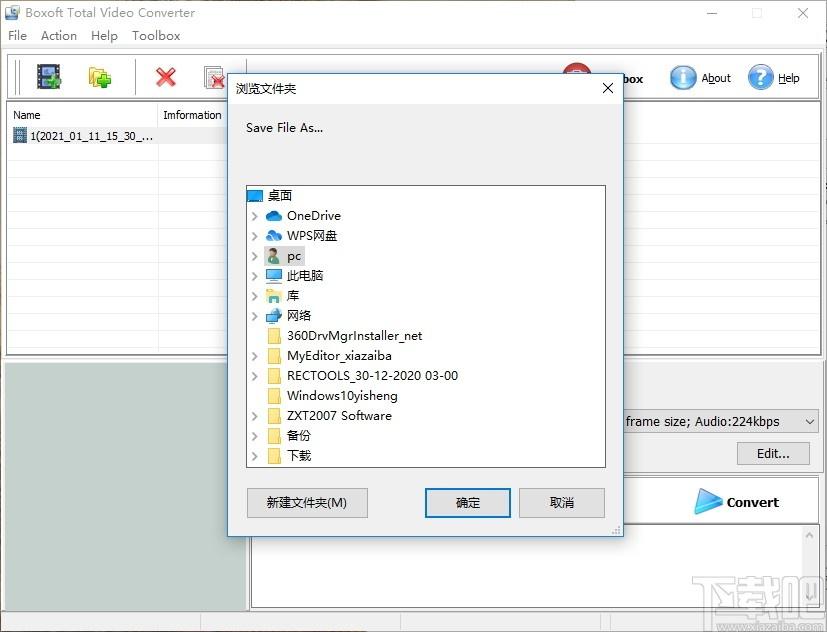Screen dimensions: 827x632
Task: Close the 浏览文件夹 dialog
Action: (608, 88)
